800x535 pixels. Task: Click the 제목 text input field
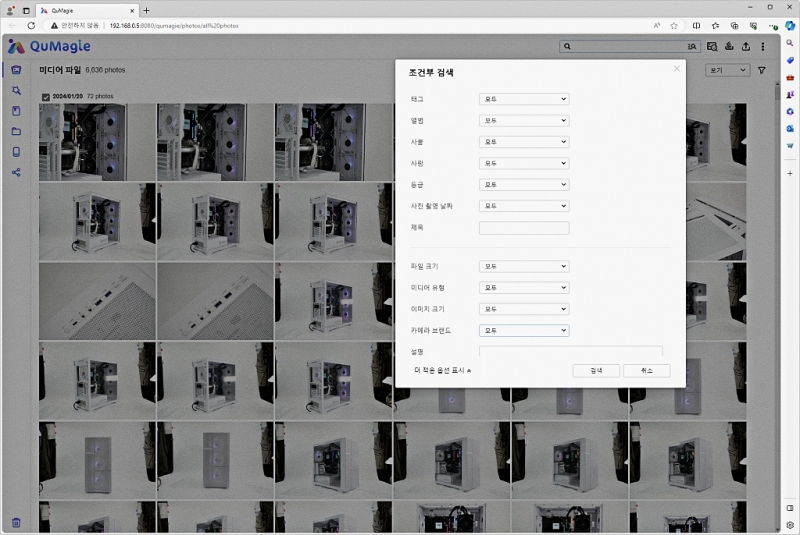click(524, 228)
